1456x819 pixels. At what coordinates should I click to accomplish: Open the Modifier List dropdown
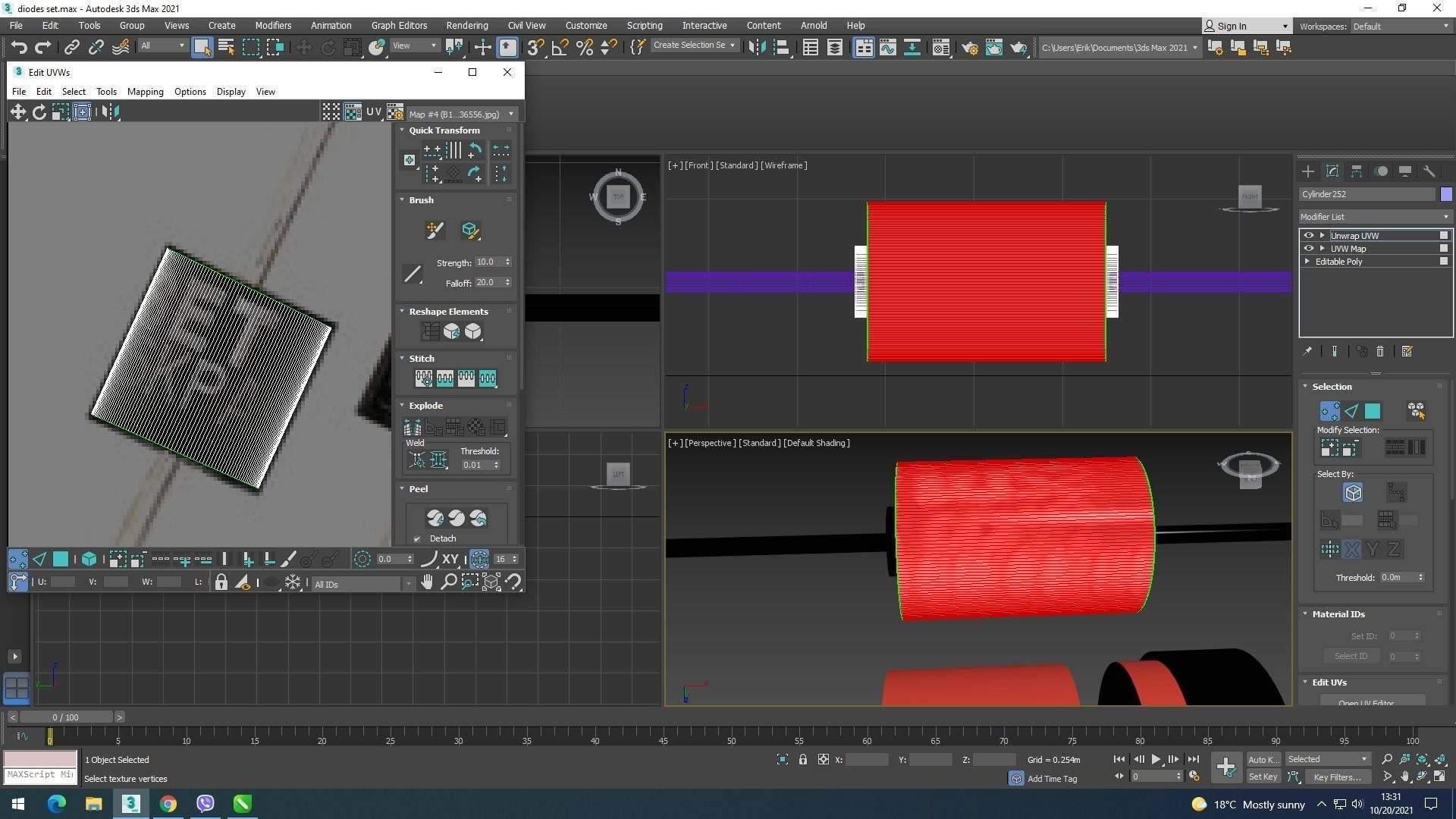tap(1374, 217)
